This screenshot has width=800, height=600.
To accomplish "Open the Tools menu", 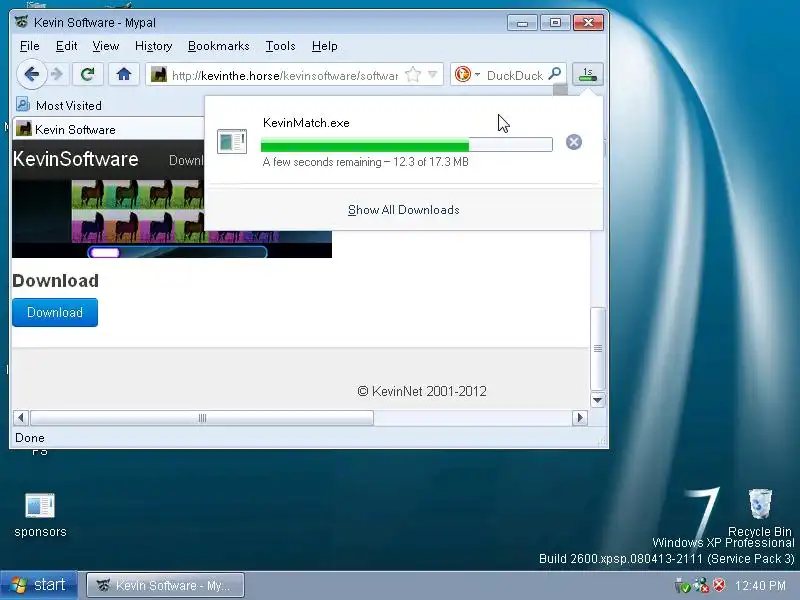I will point(280,46).
